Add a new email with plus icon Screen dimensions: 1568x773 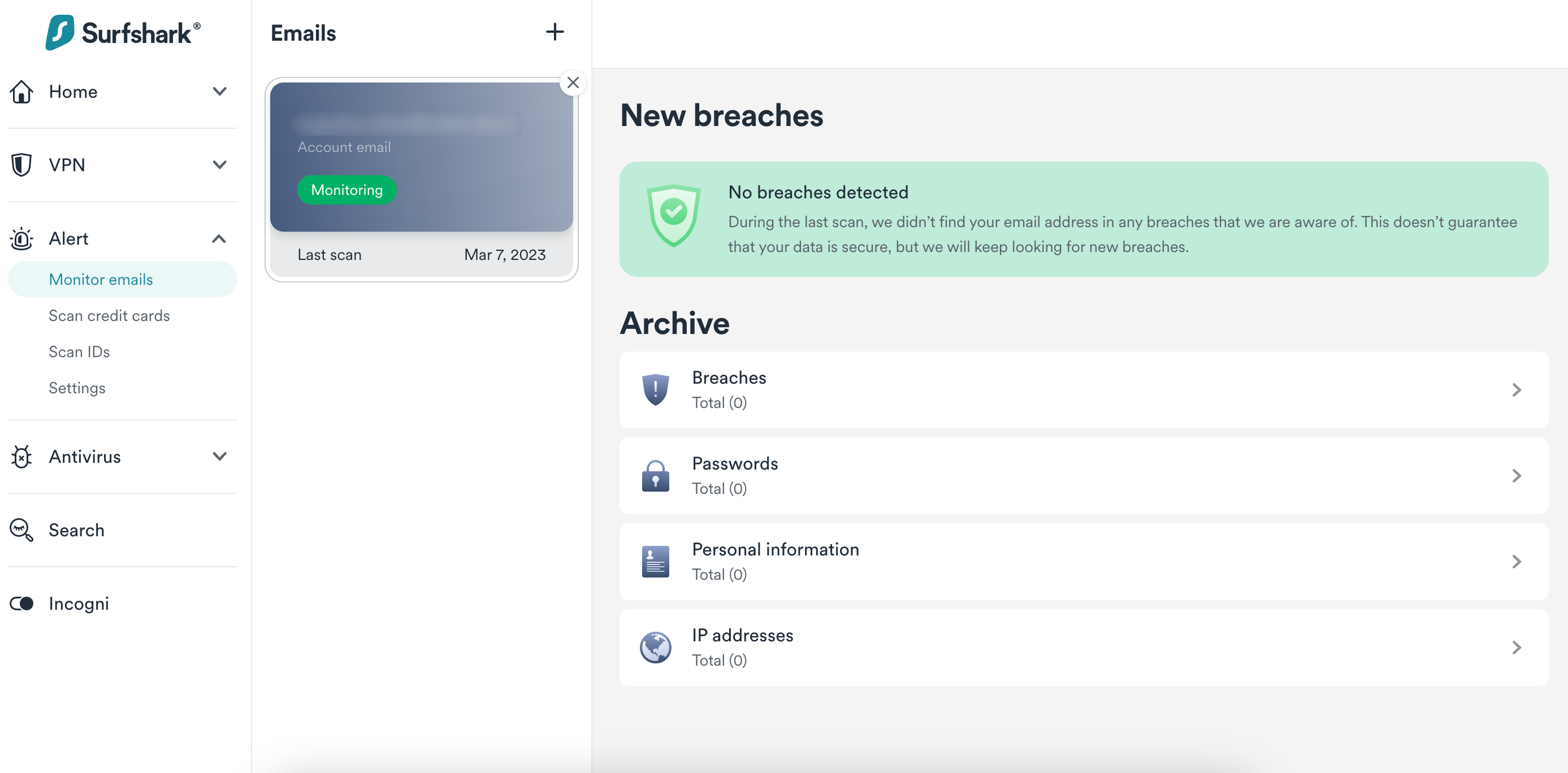coord(554,32)
